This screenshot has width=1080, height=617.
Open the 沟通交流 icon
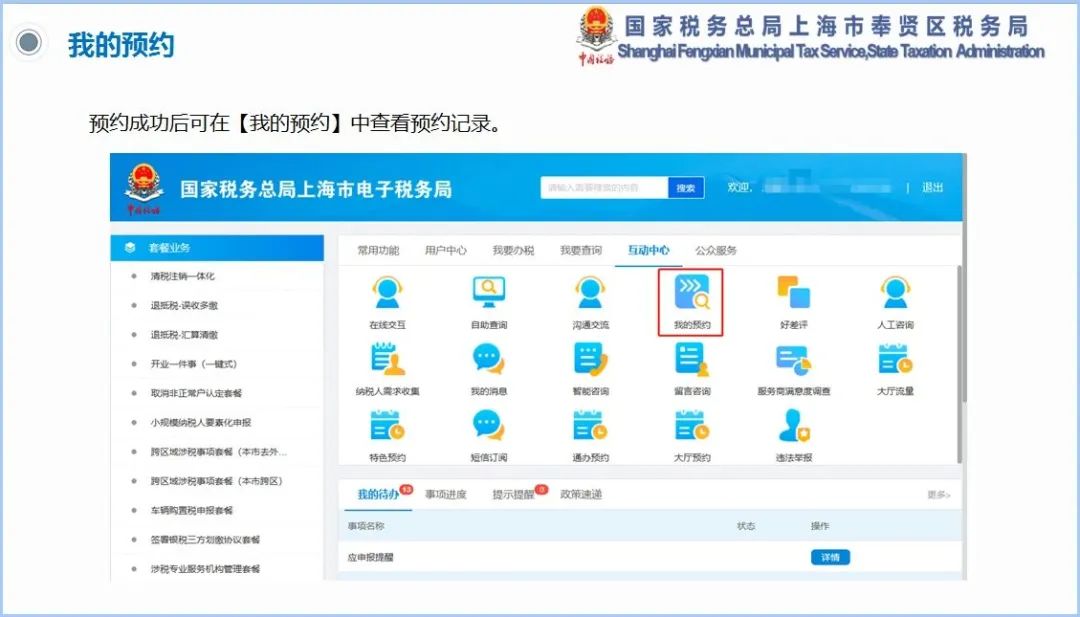tap(590, 294)
